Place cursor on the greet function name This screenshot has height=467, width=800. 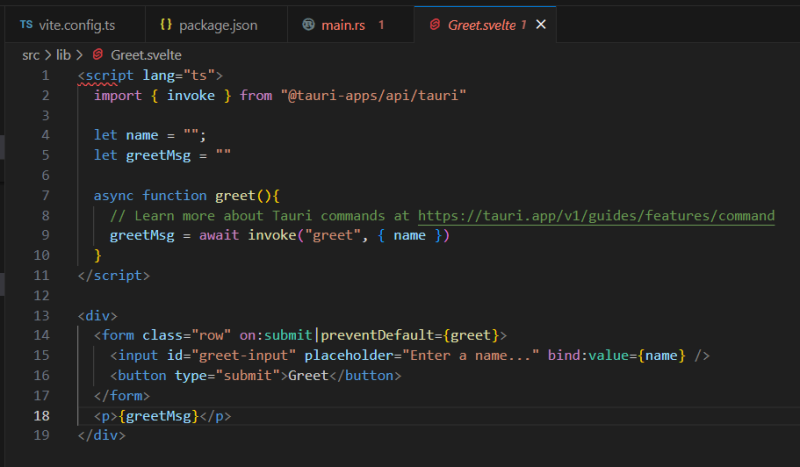click(x=235, y=195)
